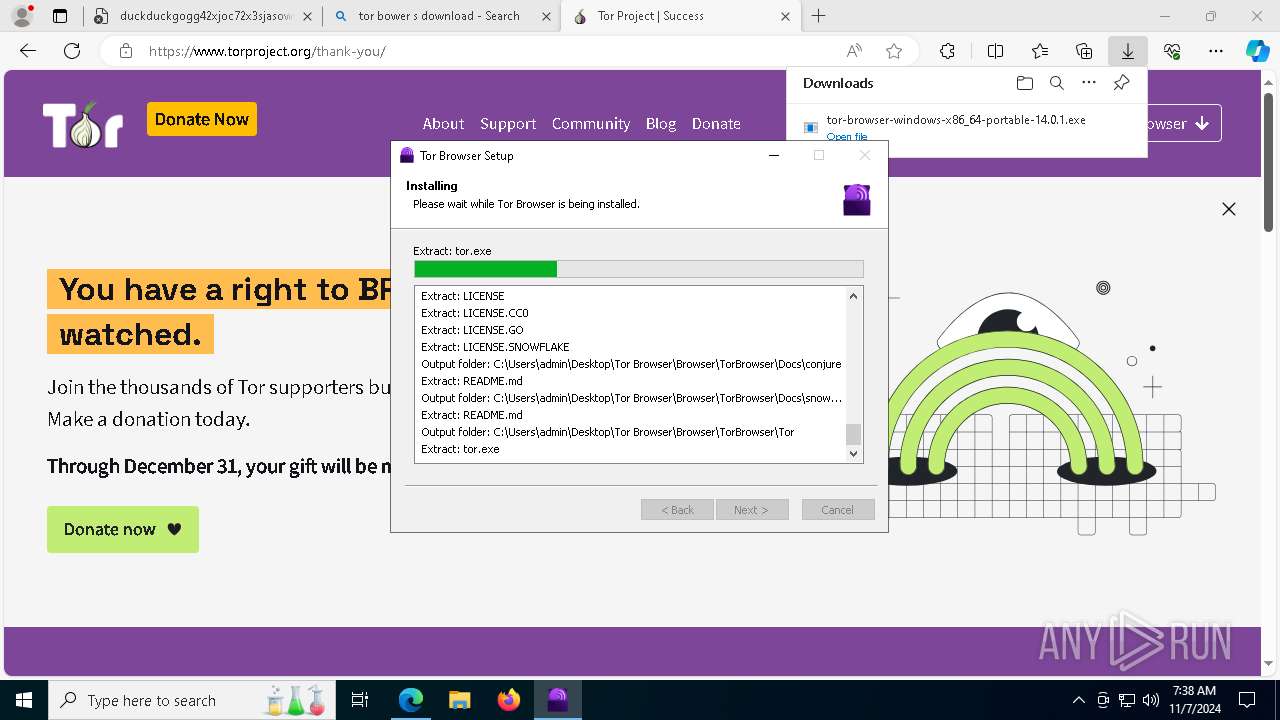This screenshot has height=720, width=1280.
Task: Open About menu on Tor site
Action: [x=443, y=124]
